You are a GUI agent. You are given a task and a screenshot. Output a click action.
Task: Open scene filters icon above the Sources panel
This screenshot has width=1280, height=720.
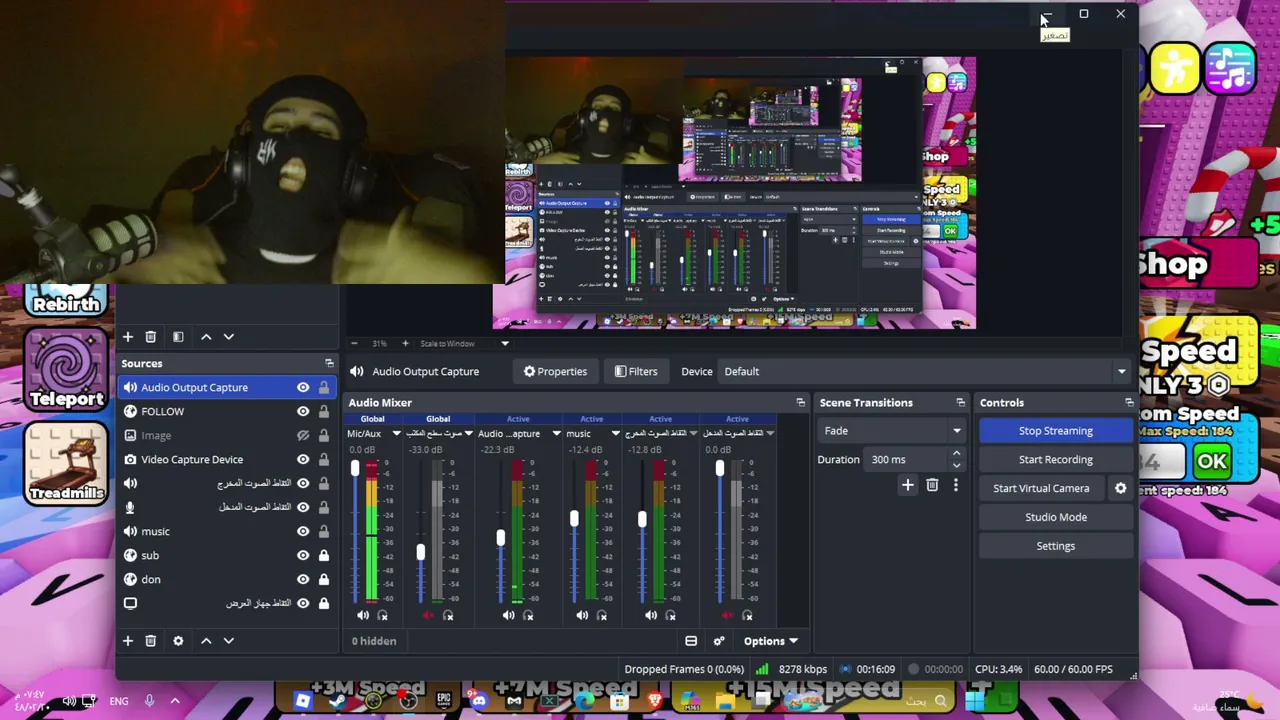178,337
